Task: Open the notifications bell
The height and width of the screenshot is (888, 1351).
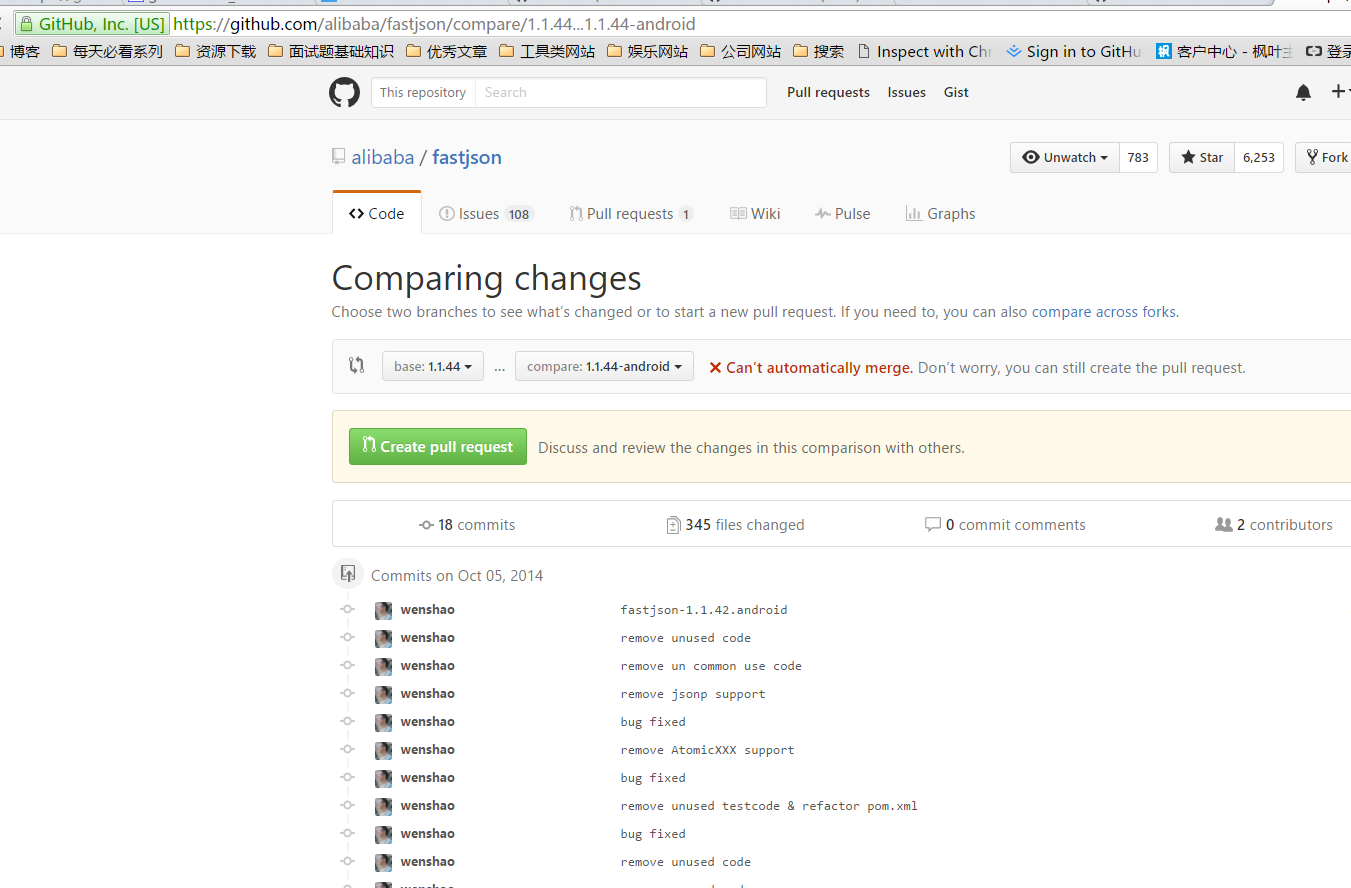Action: (1303, 93)
